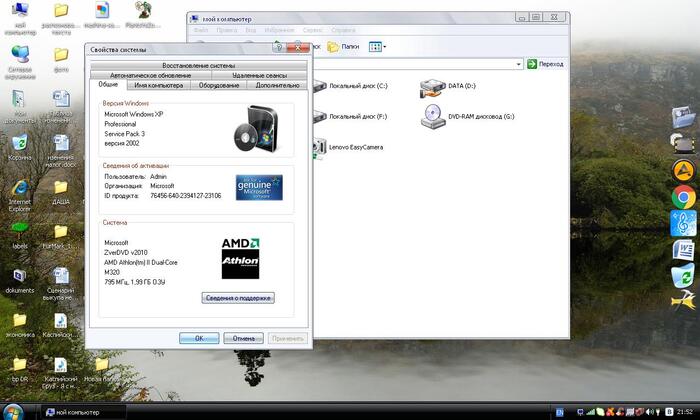Switch to the Имя компьютера tab
700x420 pixels.
(x=160, y=85)
